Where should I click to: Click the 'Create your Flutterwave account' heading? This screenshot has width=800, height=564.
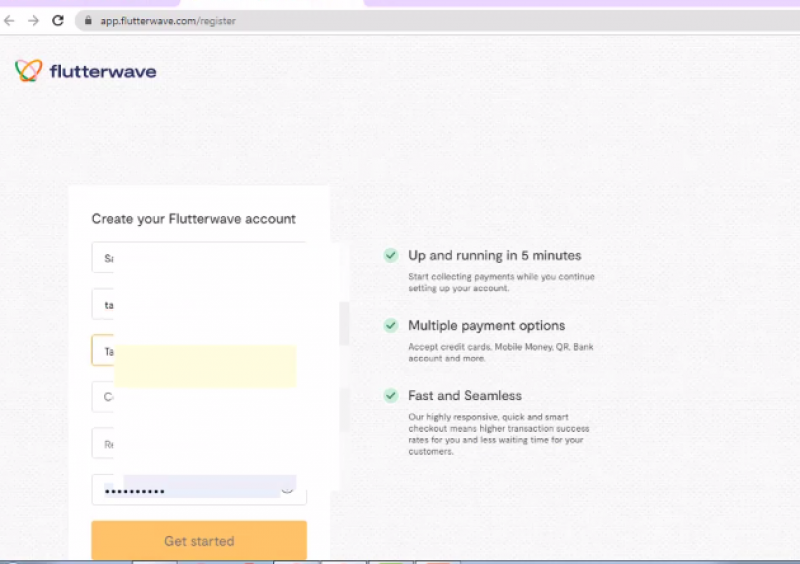click(194, 219)
